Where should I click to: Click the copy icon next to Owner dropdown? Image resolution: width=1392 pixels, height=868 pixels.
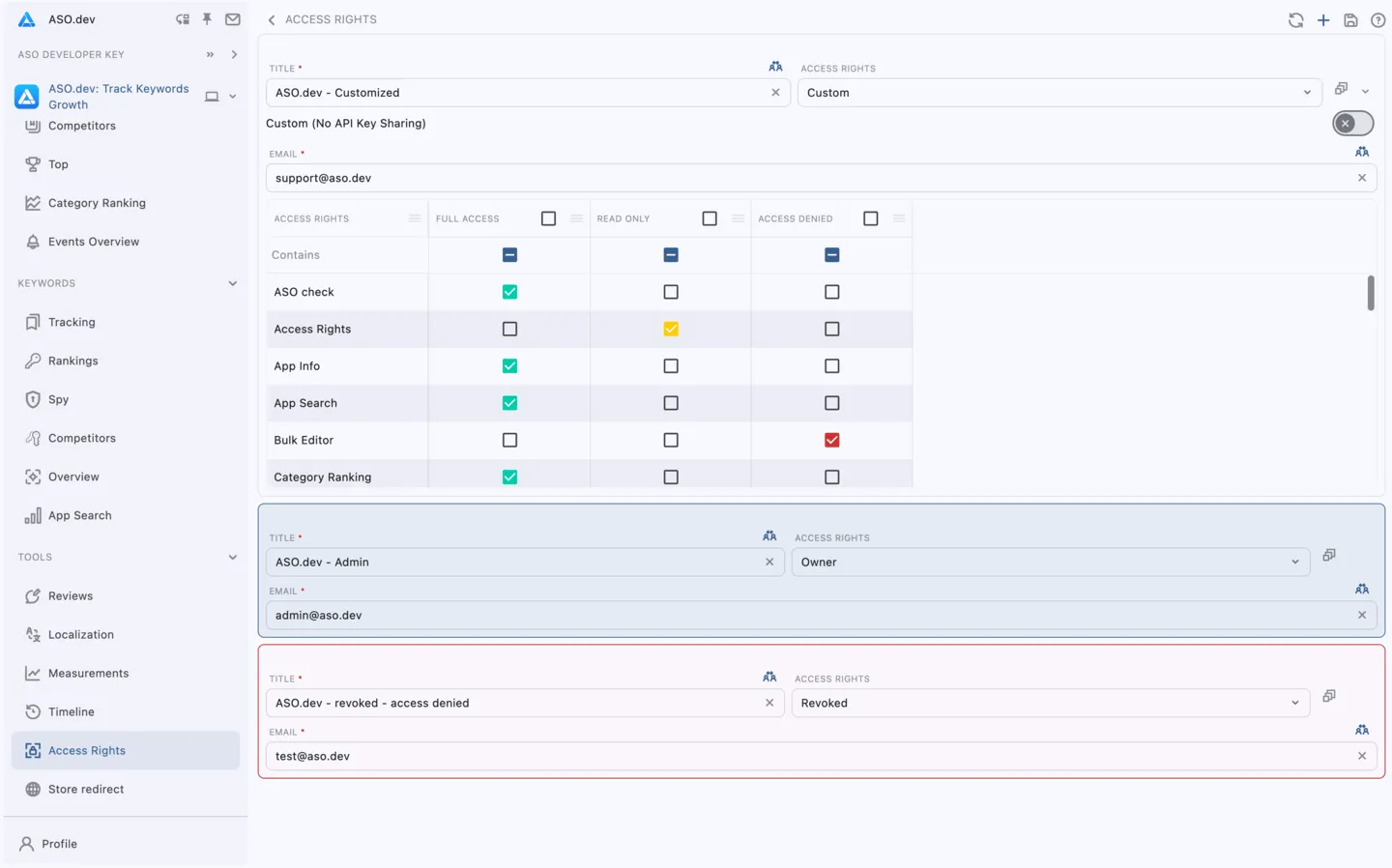1329,555
